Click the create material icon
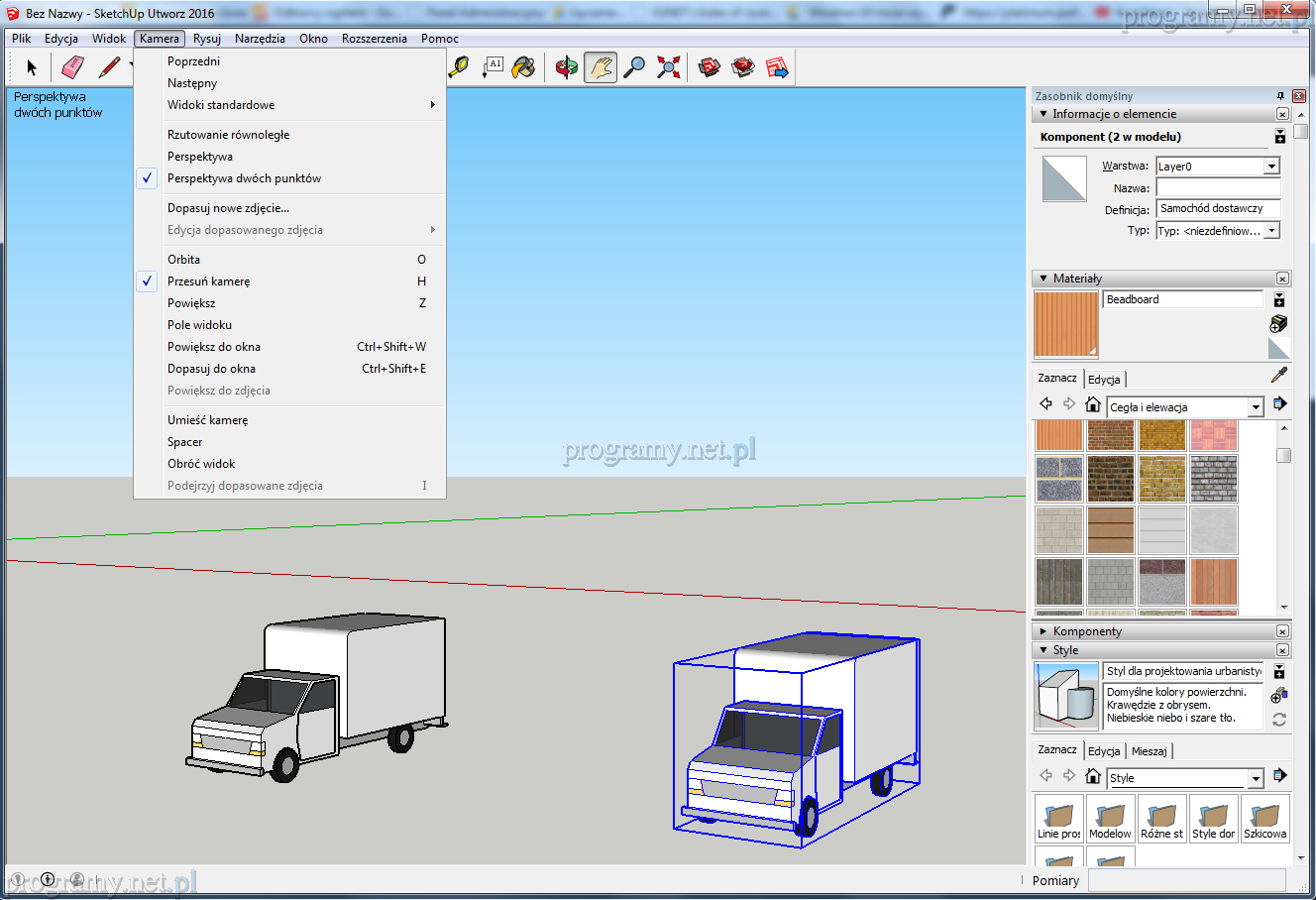This screenshot has width=1316, height=900. 1278,324
